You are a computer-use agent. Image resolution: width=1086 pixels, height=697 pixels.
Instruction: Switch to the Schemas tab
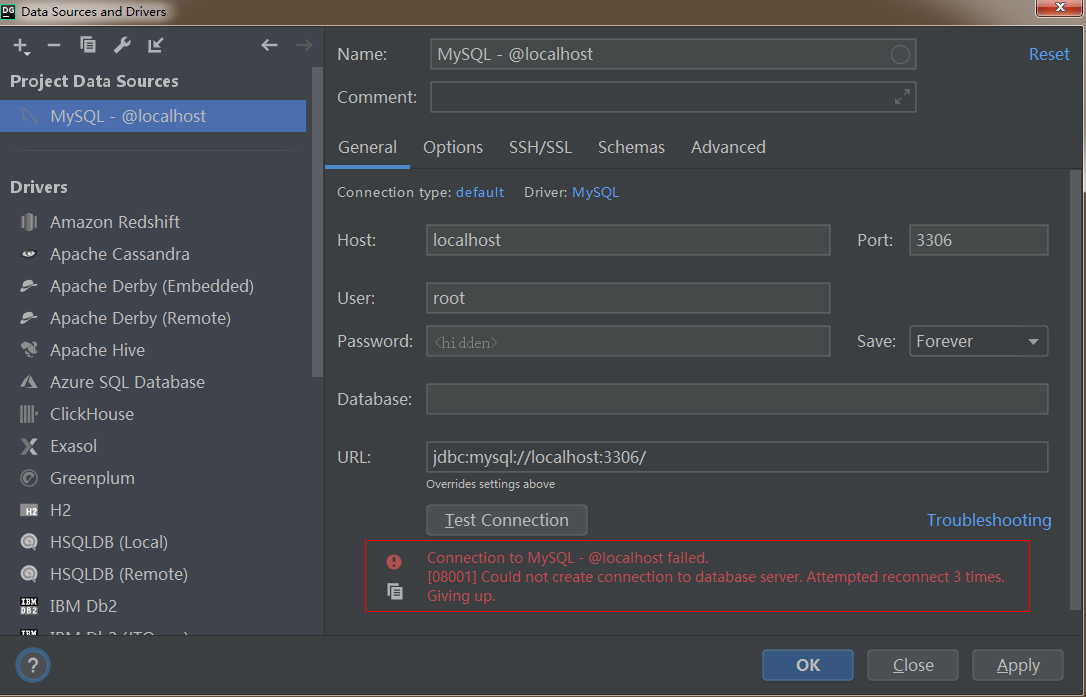tap(631, 148)
